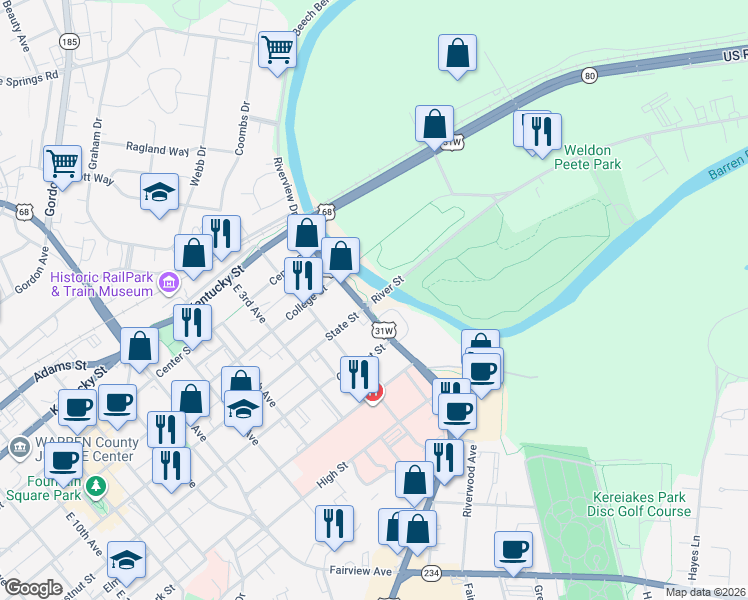
Task: Open the Kereiakes Park Disc Golf Course label
Action: pos(639,504)
